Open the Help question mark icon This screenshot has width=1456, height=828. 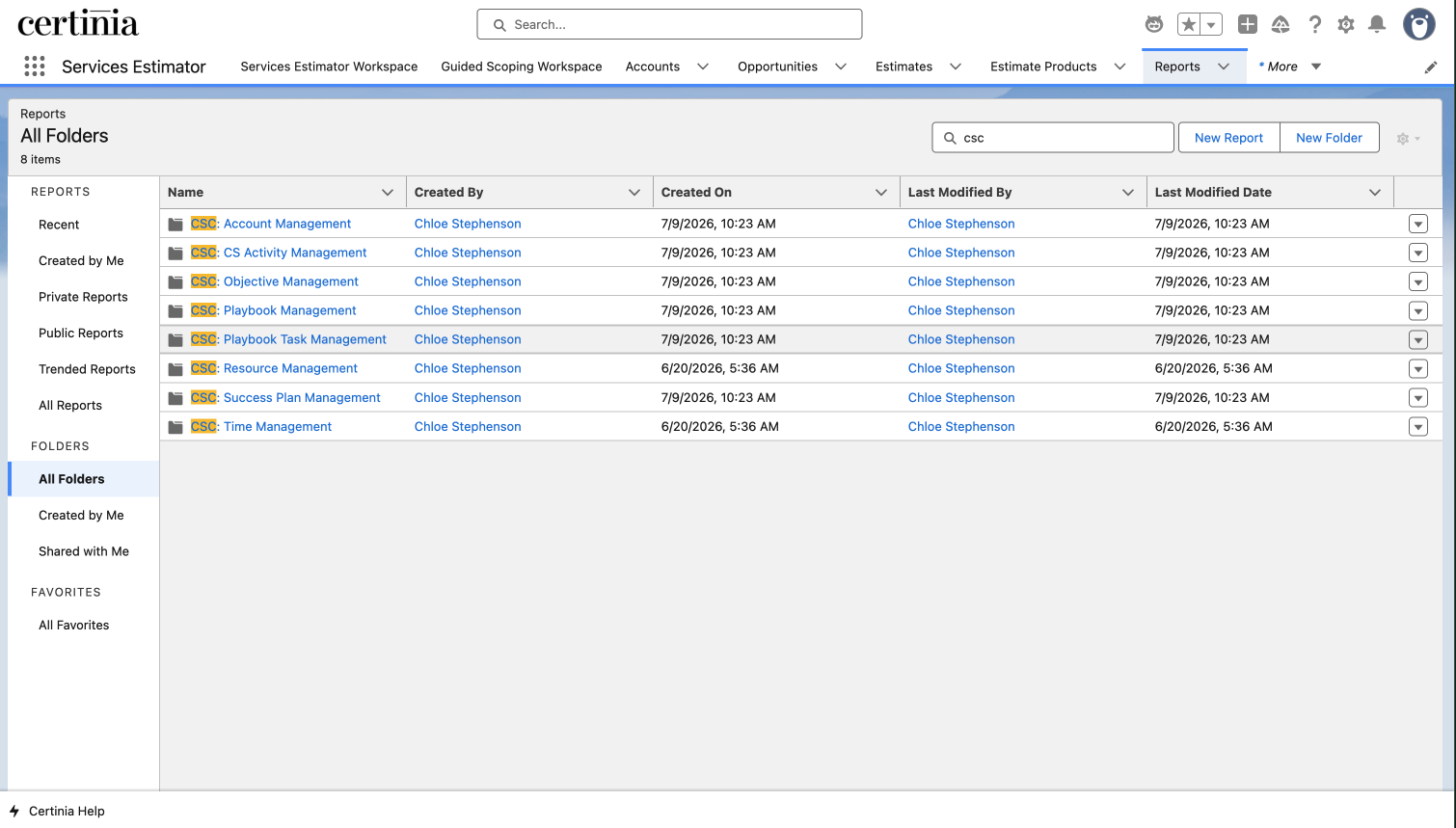pos(1314,24)
